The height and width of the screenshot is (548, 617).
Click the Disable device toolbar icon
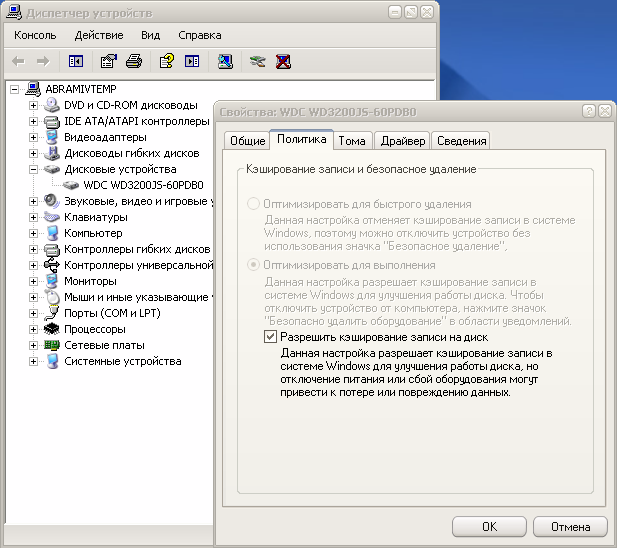click(258, 61)
